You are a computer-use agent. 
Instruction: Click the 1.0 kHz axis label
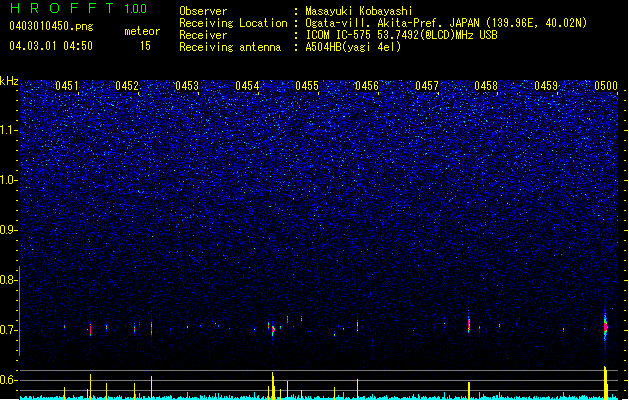coord(9,180)
